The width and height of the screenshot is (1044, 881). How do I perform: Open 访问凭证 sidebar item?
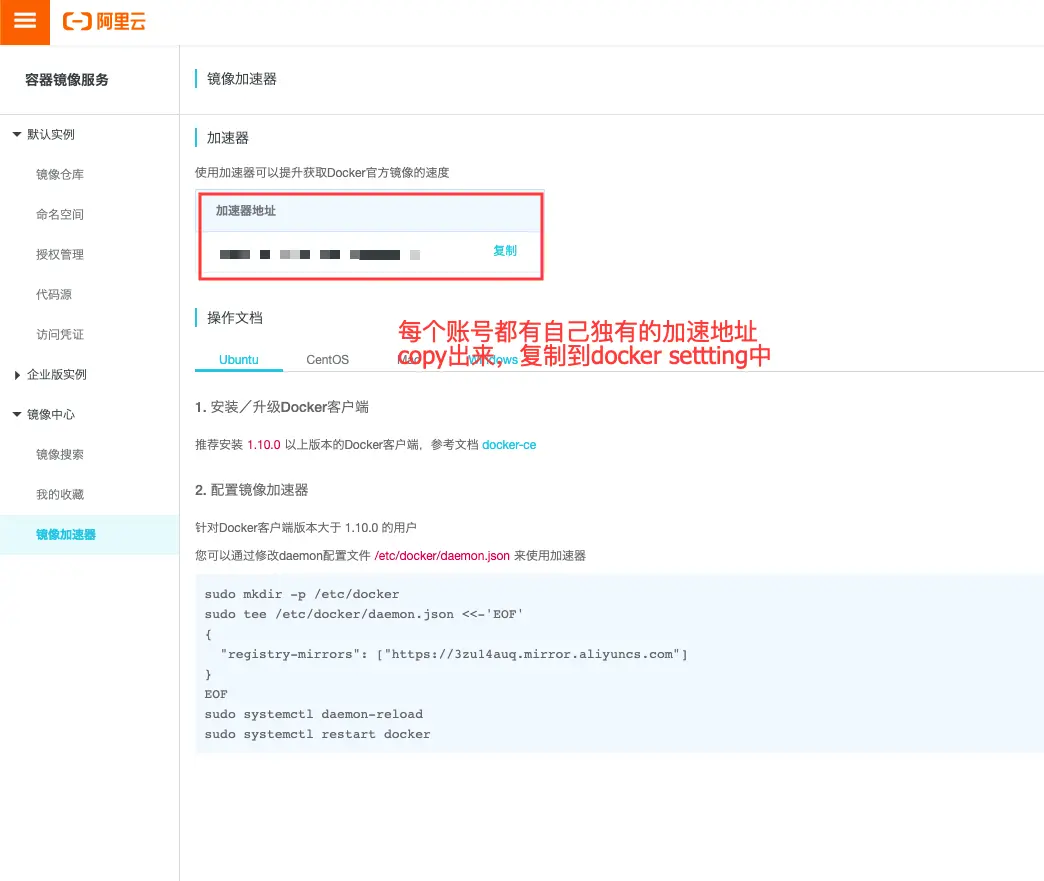(x=60, y=334)
